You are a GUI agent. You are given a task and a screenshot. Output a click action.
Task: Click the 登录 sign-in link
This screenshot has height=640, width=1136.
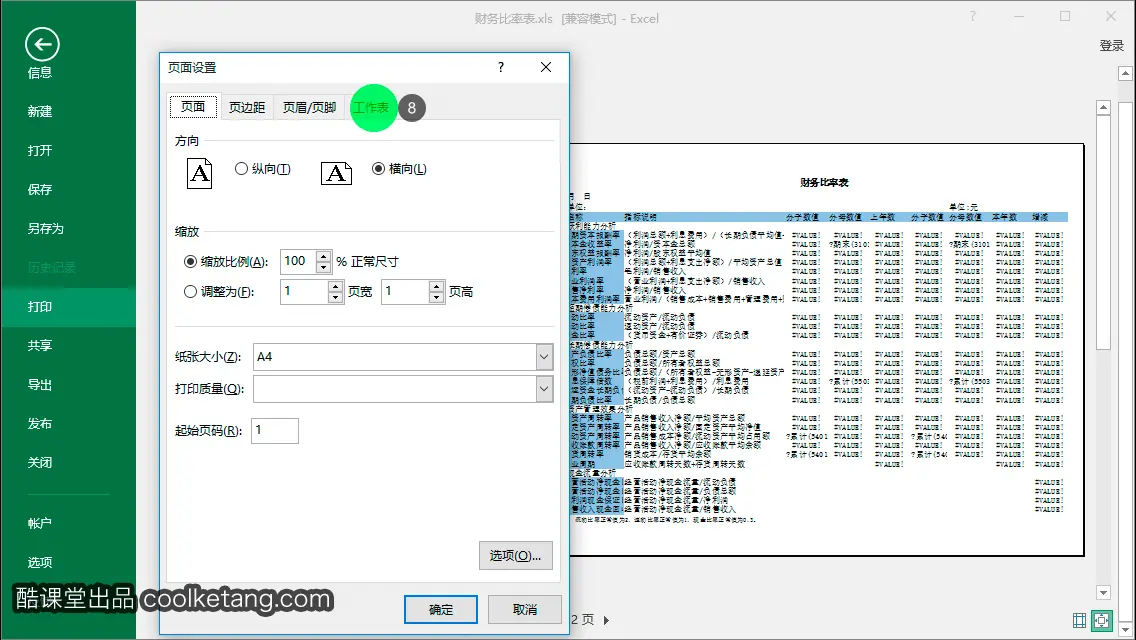click(1111, 46)
